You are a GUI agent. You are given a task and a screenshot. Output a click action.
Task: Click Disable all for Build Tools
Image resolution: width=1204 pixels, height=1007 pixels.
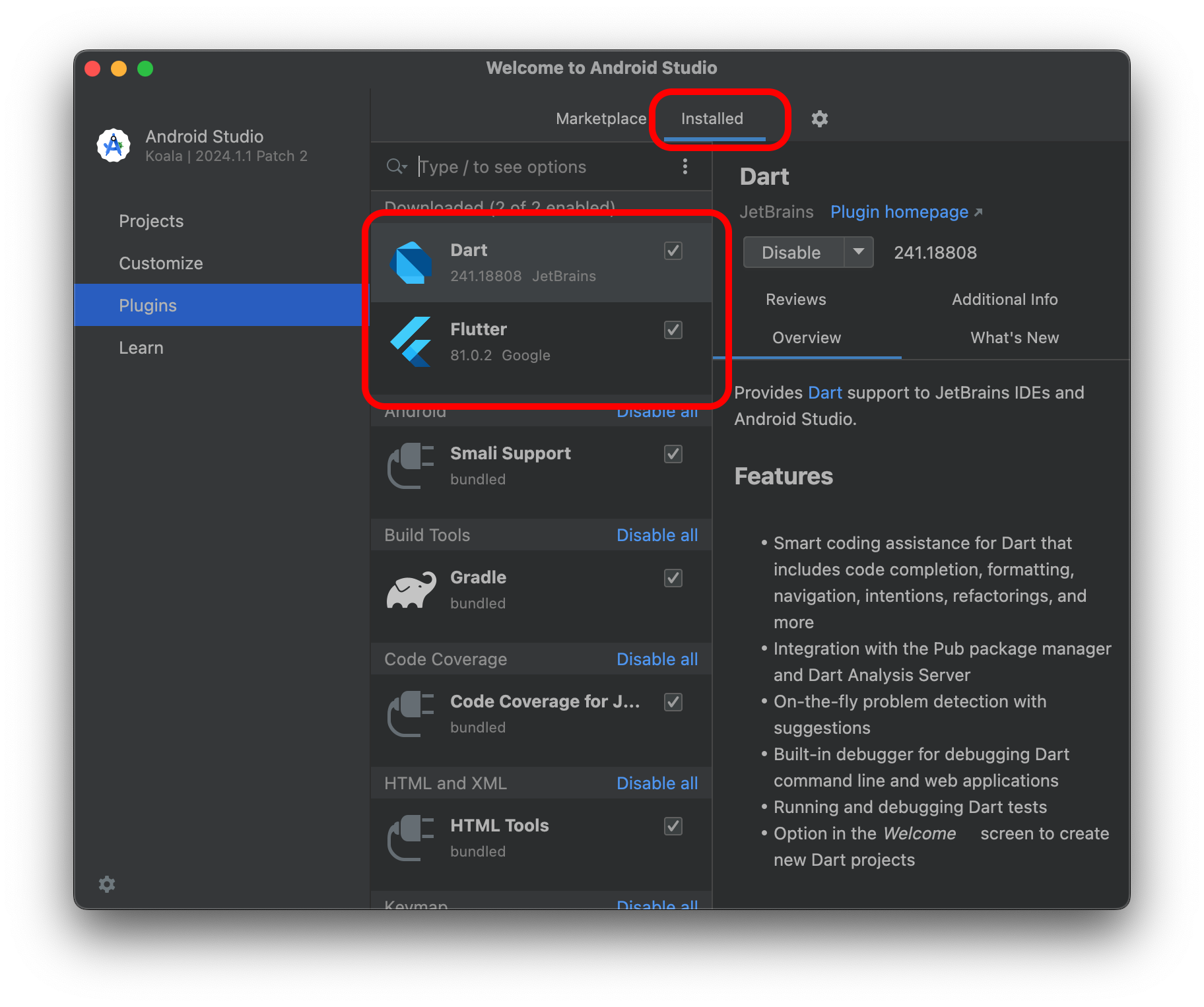click(x=657, y=535)
